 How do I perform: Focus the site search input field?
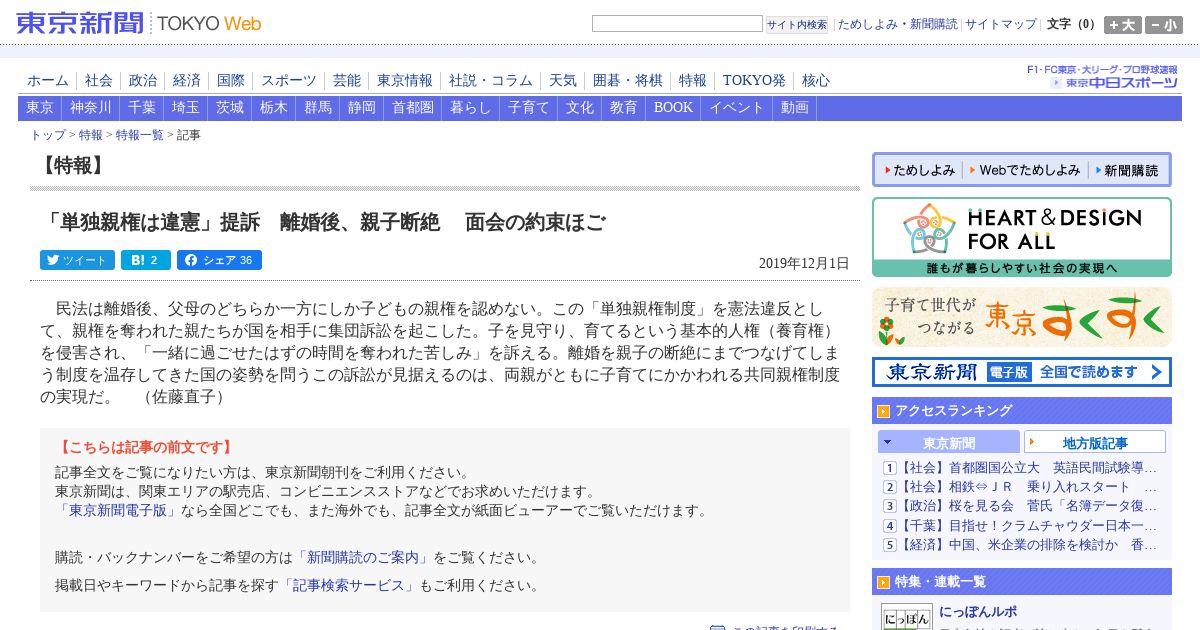[x=677, y=24]
